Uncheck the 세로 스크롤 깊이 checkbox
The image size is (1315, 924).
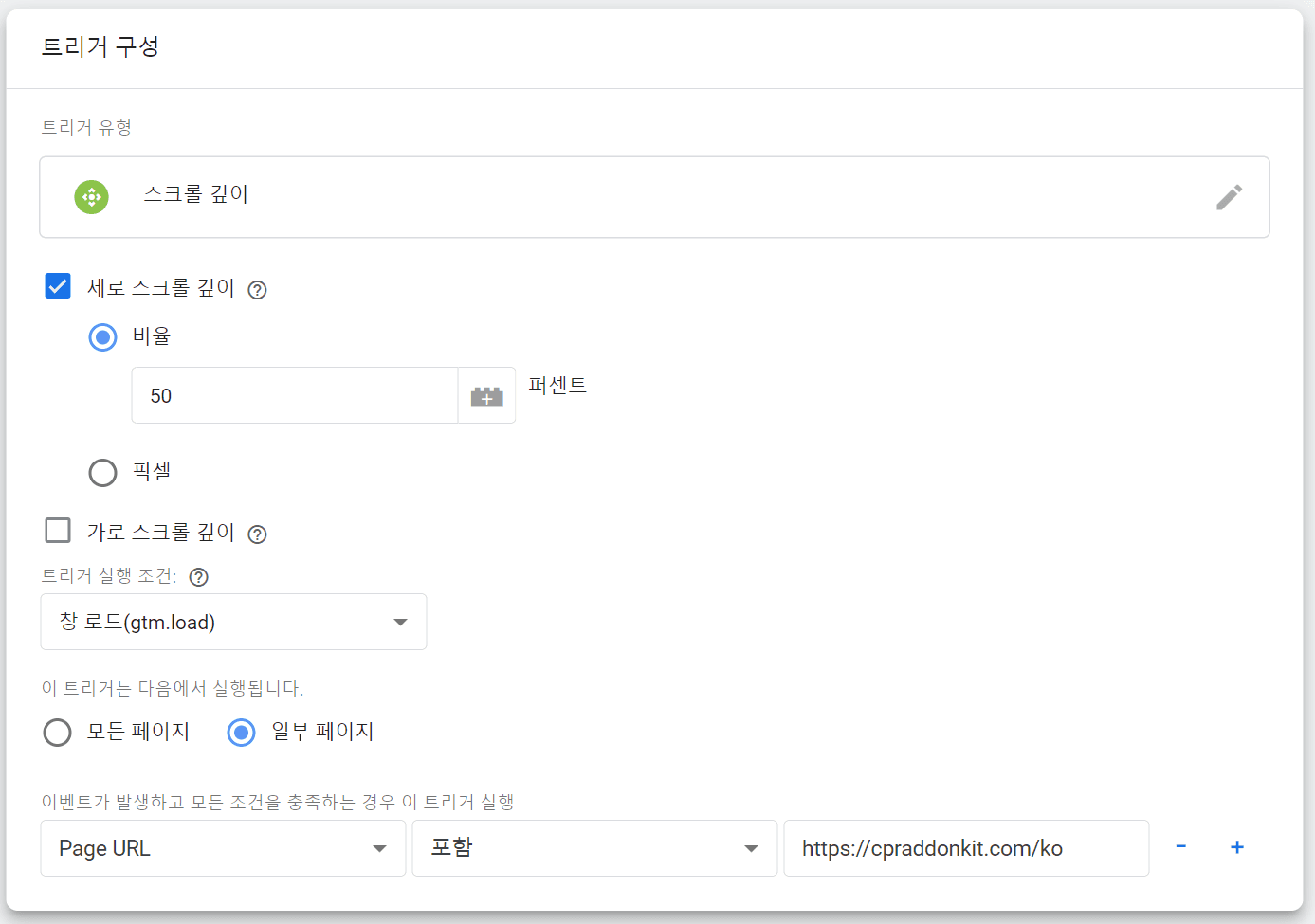58,286
